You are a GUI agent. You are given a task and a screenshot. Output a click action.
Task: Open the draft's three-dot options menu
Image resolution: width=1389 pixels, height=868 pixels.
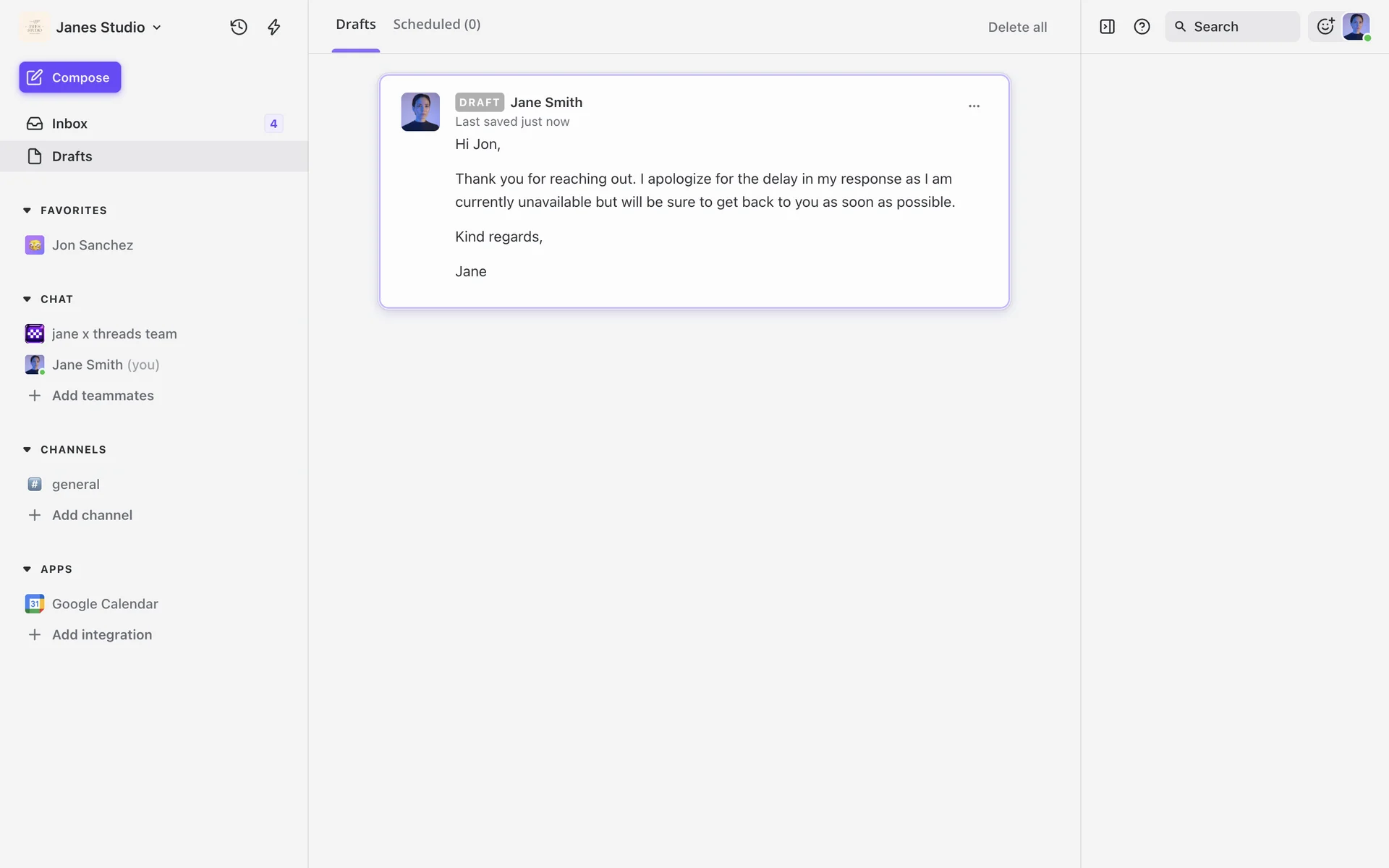974,106
